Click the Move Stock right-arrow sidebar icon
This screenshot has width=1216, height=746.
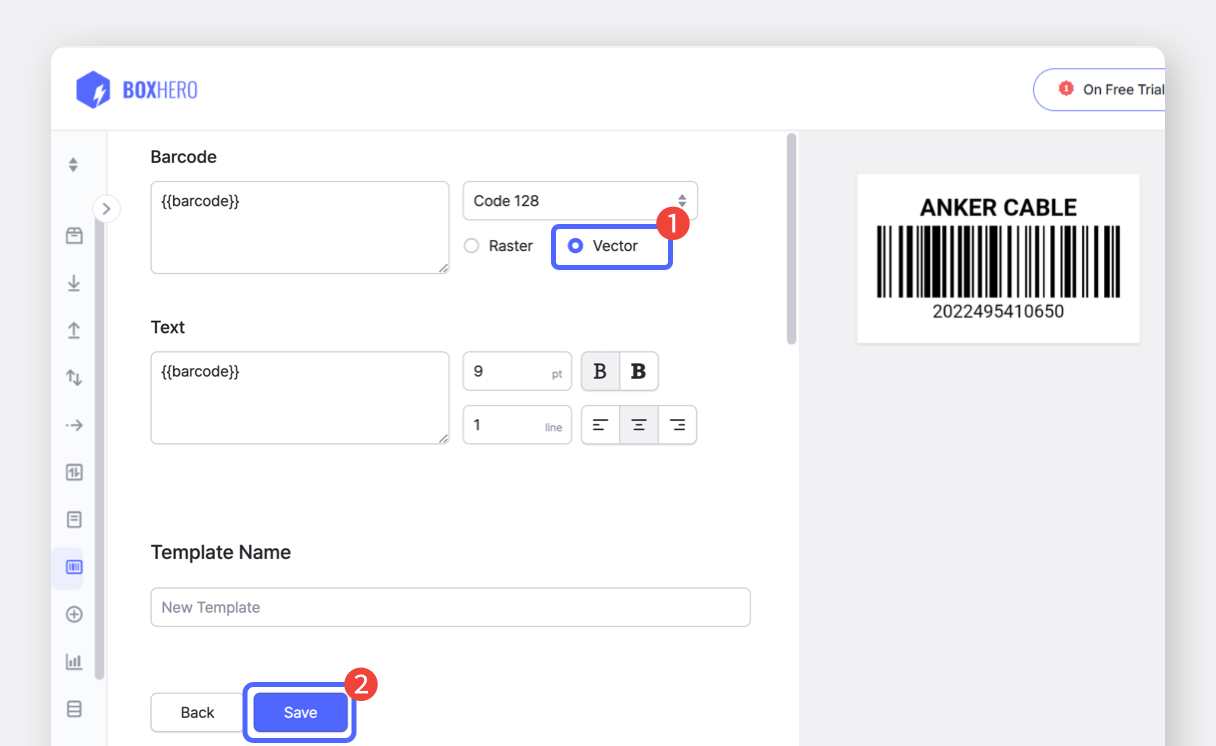(x=74, y=425)
